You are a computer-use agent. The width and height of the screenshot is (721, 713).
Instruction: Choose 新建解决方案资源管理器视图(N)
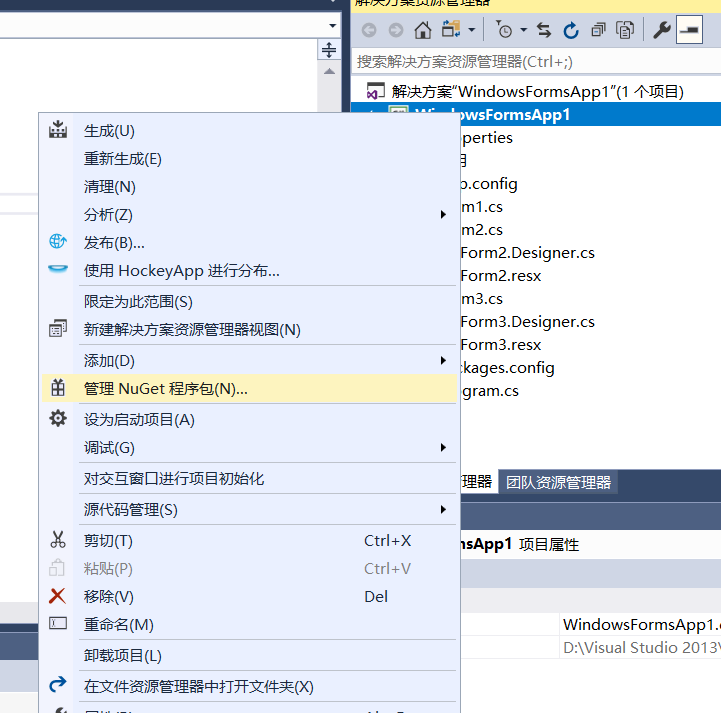tap(249, 330)
